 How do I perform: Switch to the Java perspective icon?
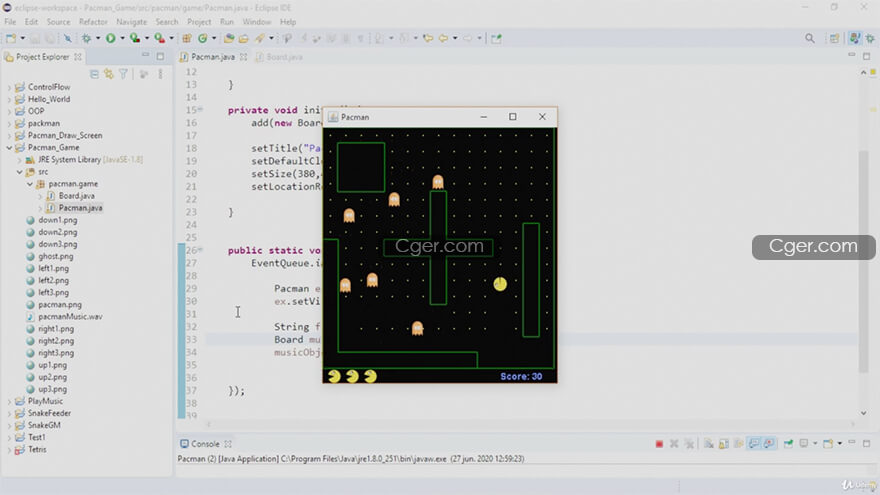tap(854, 38)
